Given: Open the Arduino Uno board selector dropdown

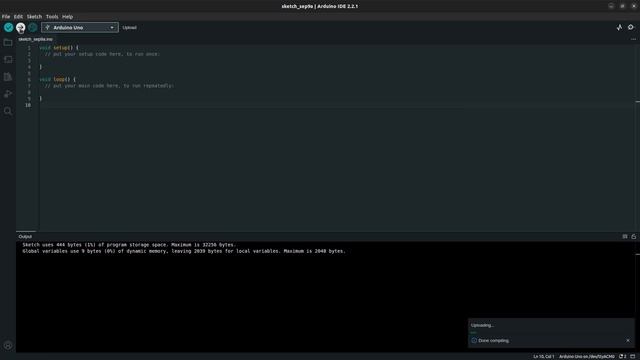Looking at the screenshot, I should coord(80,27).
